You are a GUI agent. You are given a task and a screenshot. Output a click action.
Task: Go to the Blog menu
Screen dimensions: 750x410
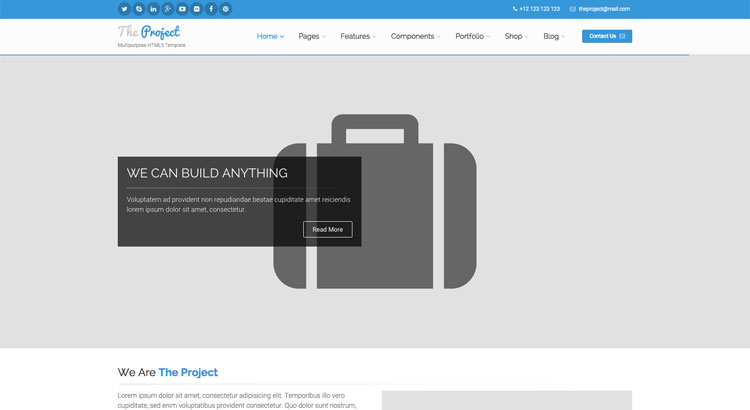554,36
